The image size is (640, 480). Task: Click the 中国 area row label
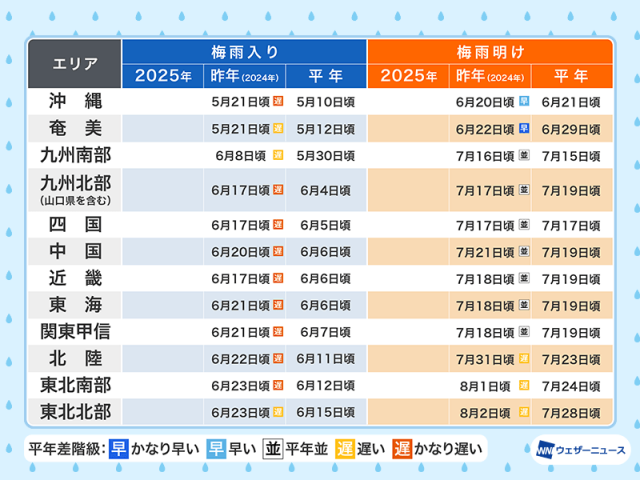[x=75, y=251]
